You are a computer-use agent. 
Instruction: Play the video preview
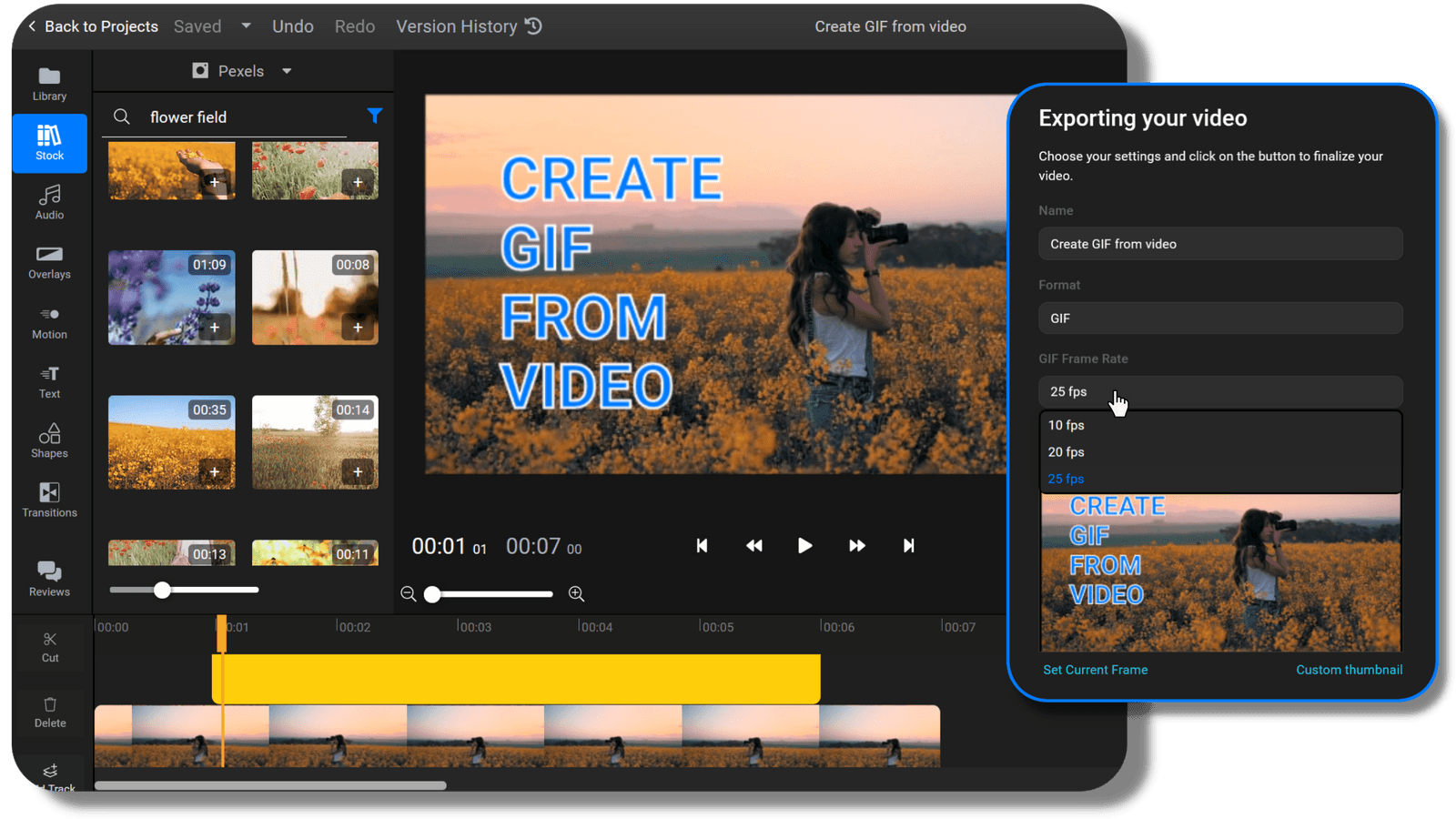[804, 545]
